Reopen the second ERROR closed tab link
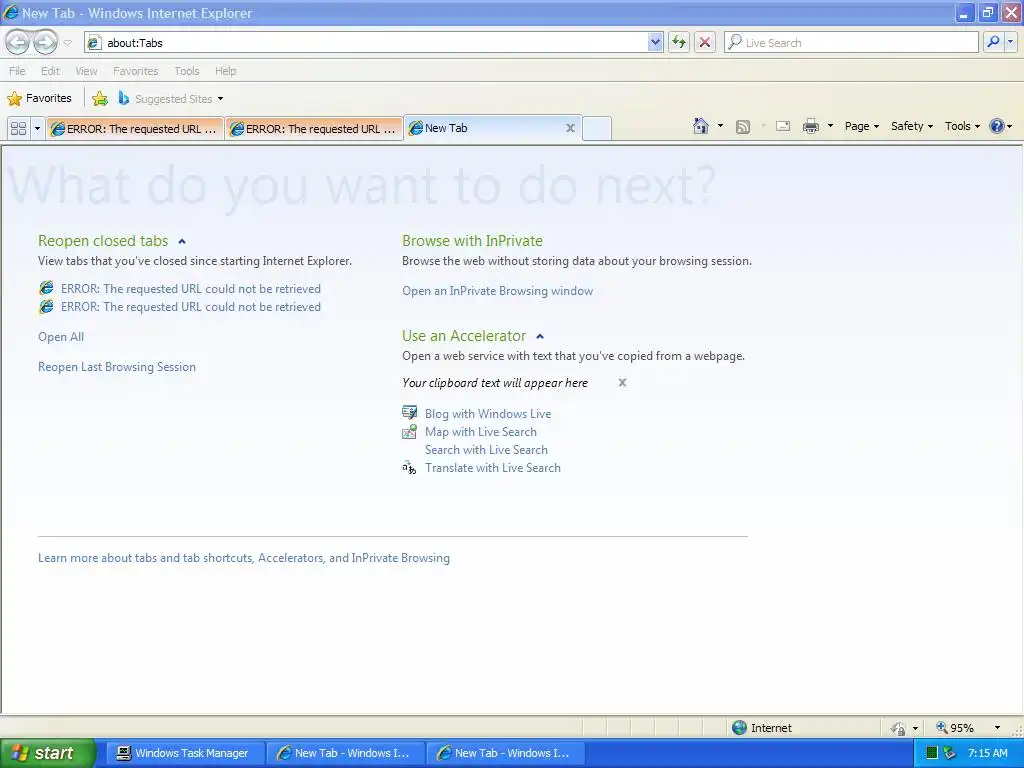Screen dimensions: 1024x768 tap(191, 307)
